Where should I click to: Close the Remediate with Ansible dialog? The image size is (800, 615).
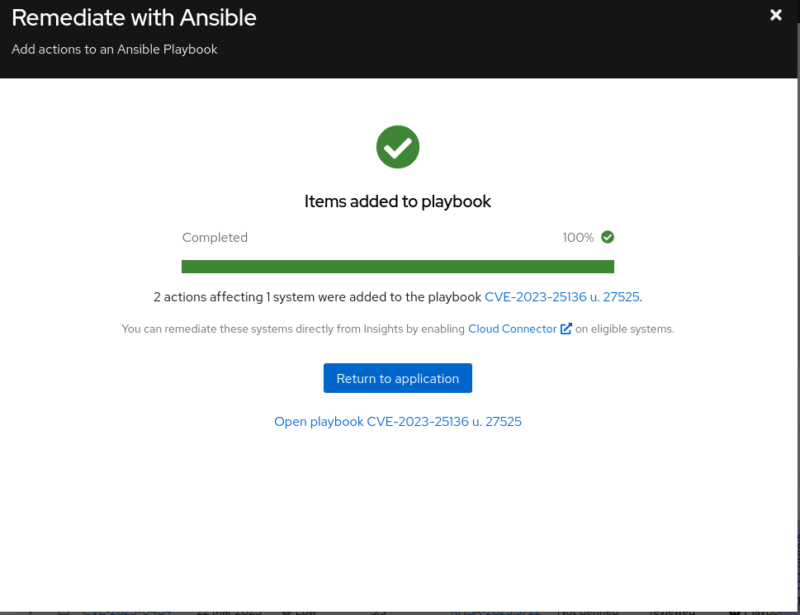(775, 15)
